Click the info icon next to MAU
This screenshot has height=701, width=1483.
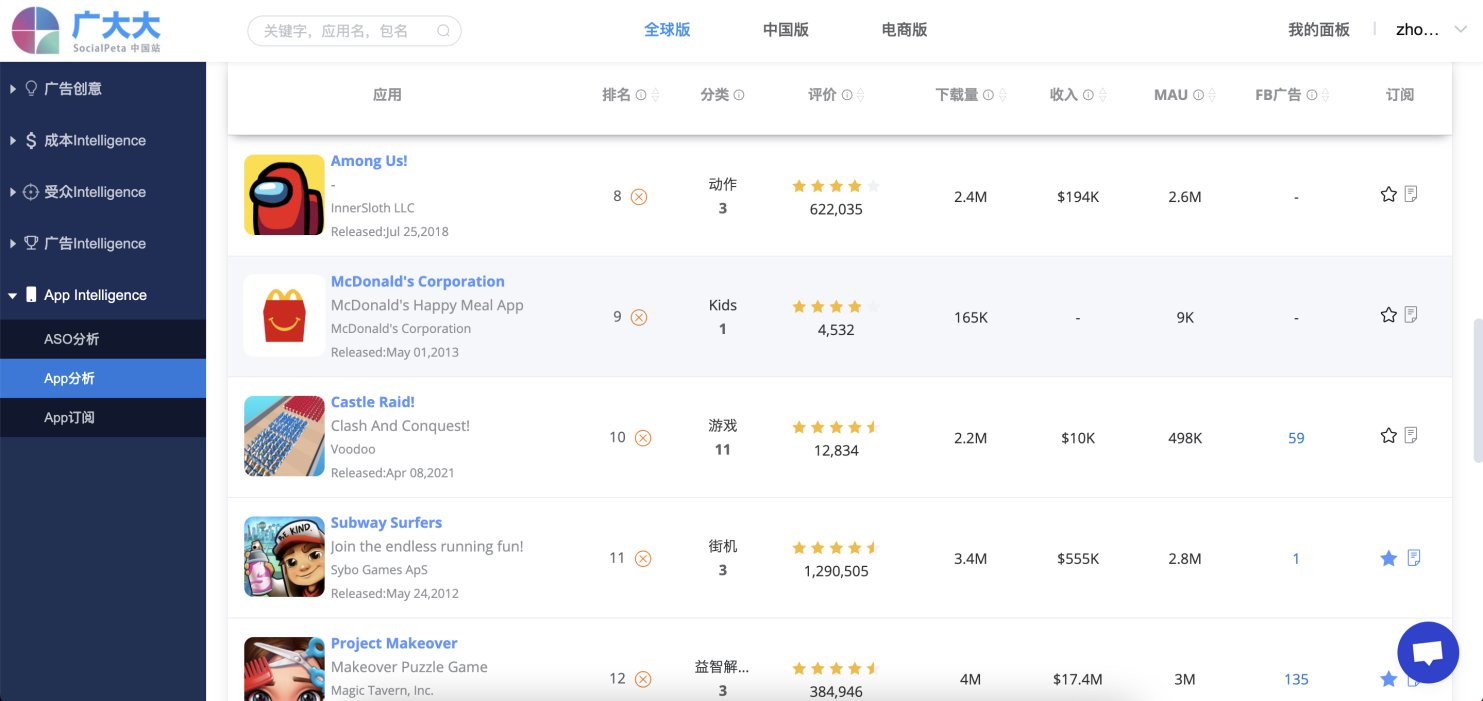tap(1198, 95)
